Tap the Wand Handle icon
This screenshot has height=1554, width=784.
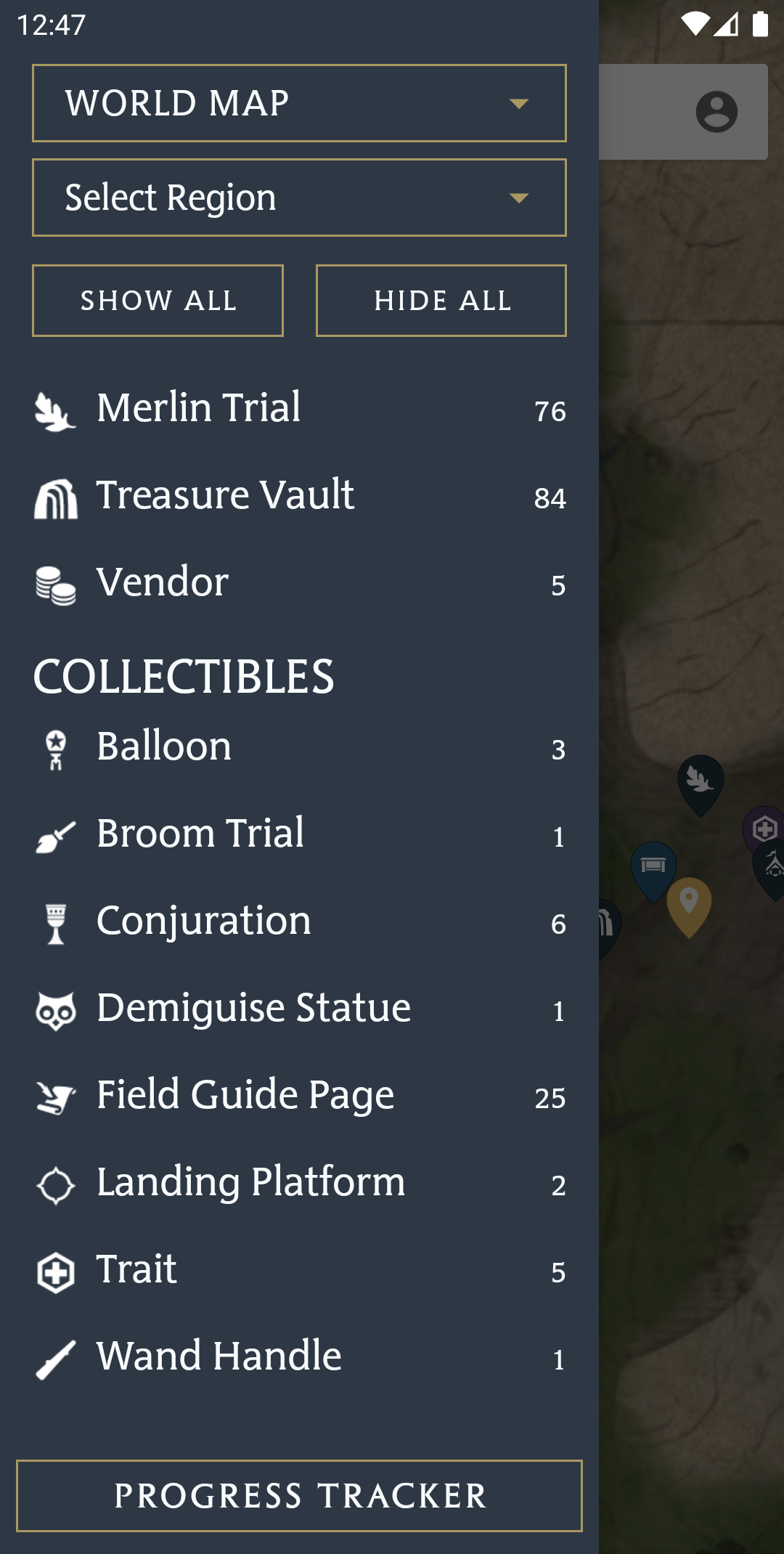55,1360
